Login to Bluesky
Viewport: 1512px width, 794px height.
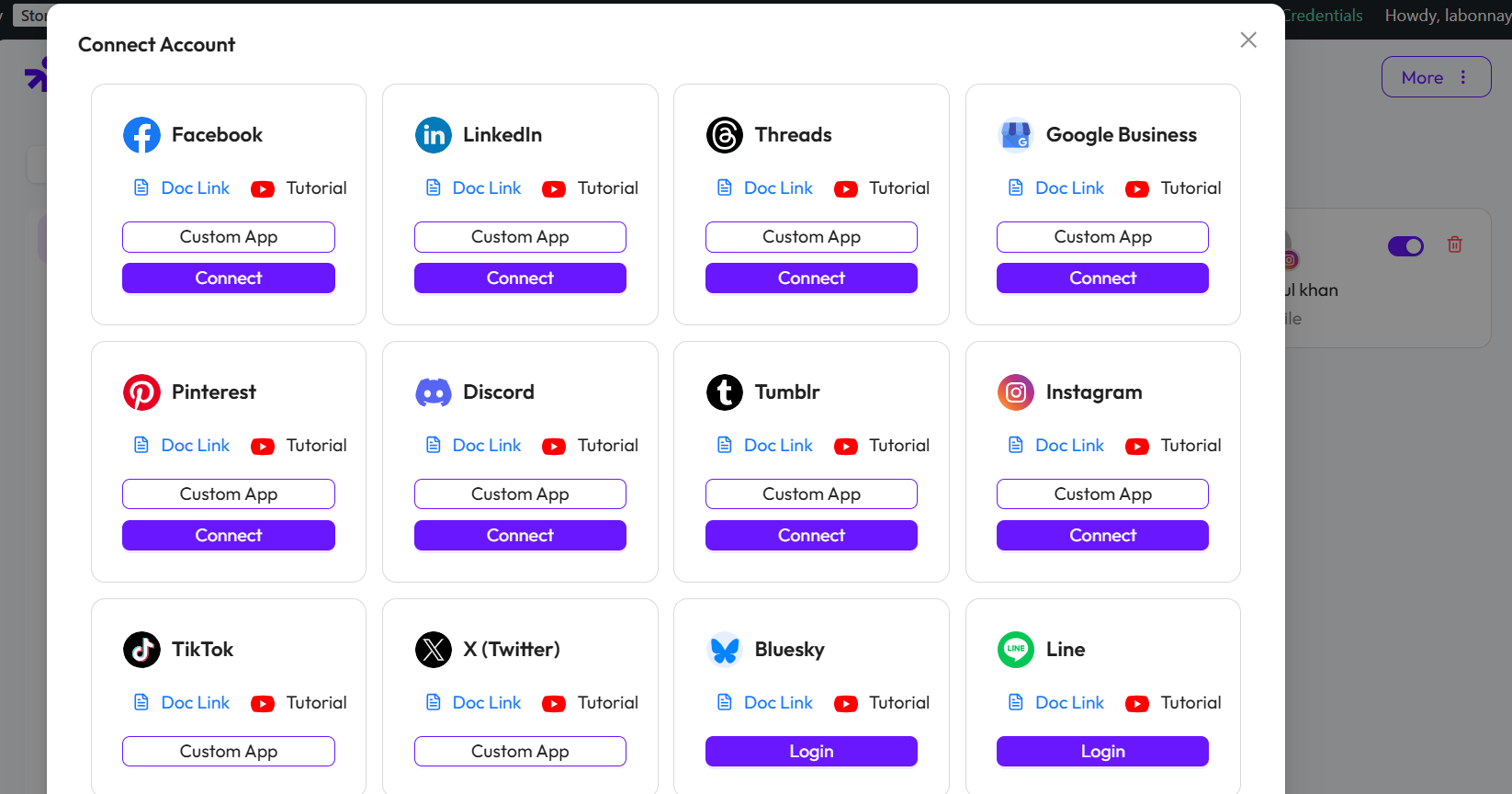point(811,751)
